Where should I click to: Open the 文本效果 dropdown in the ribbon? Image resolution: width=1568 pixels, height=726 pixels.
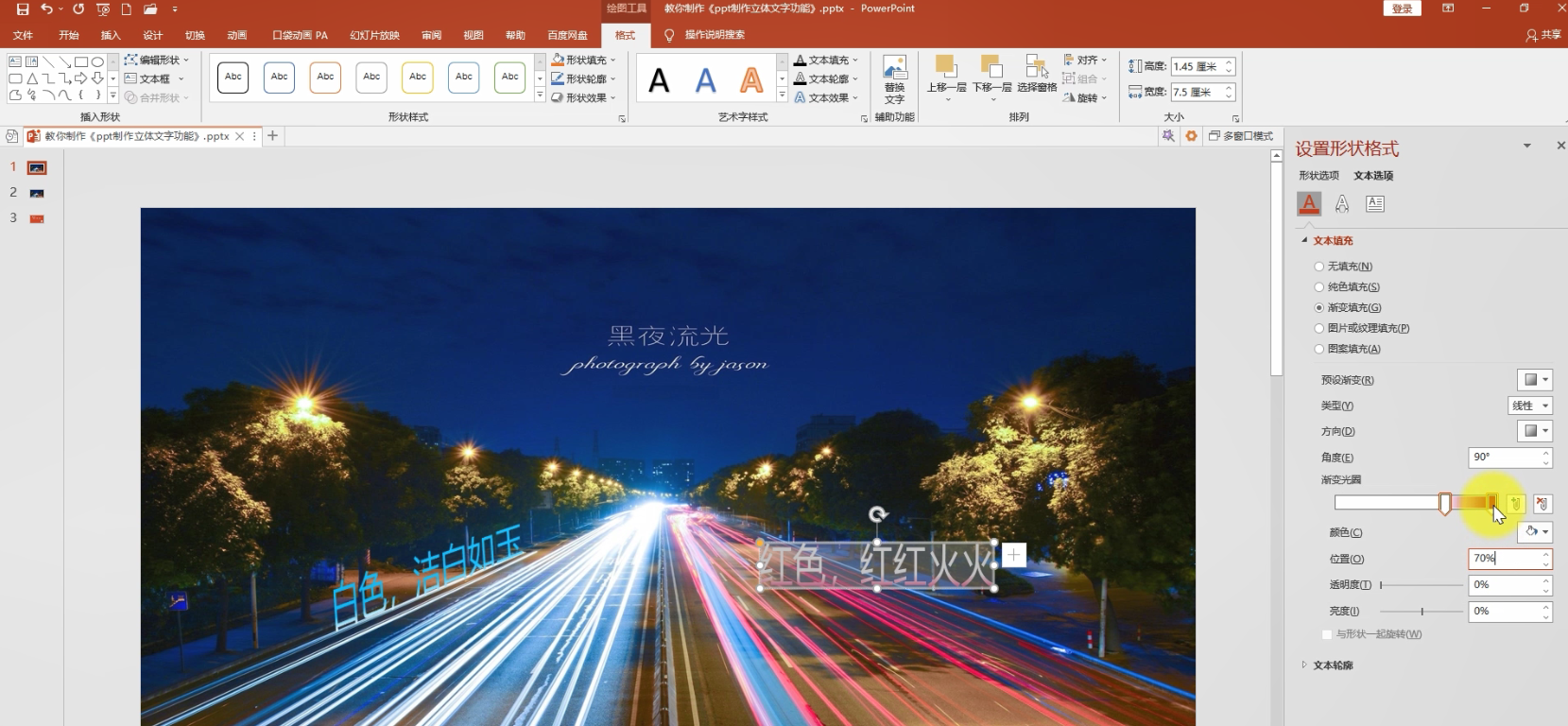coord(826,97)
